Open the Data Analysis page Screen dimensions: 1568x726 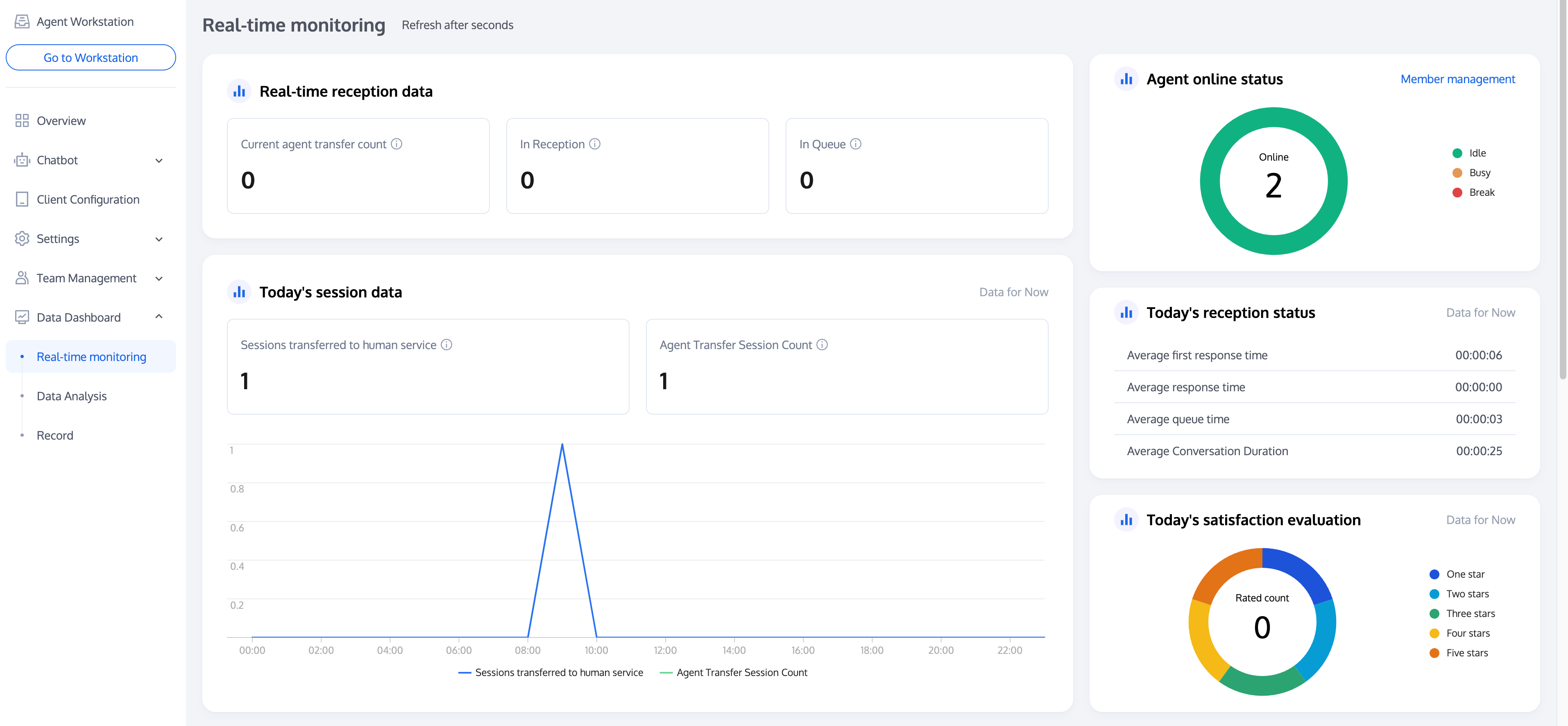pyautogui.click(x=71, y=395)
